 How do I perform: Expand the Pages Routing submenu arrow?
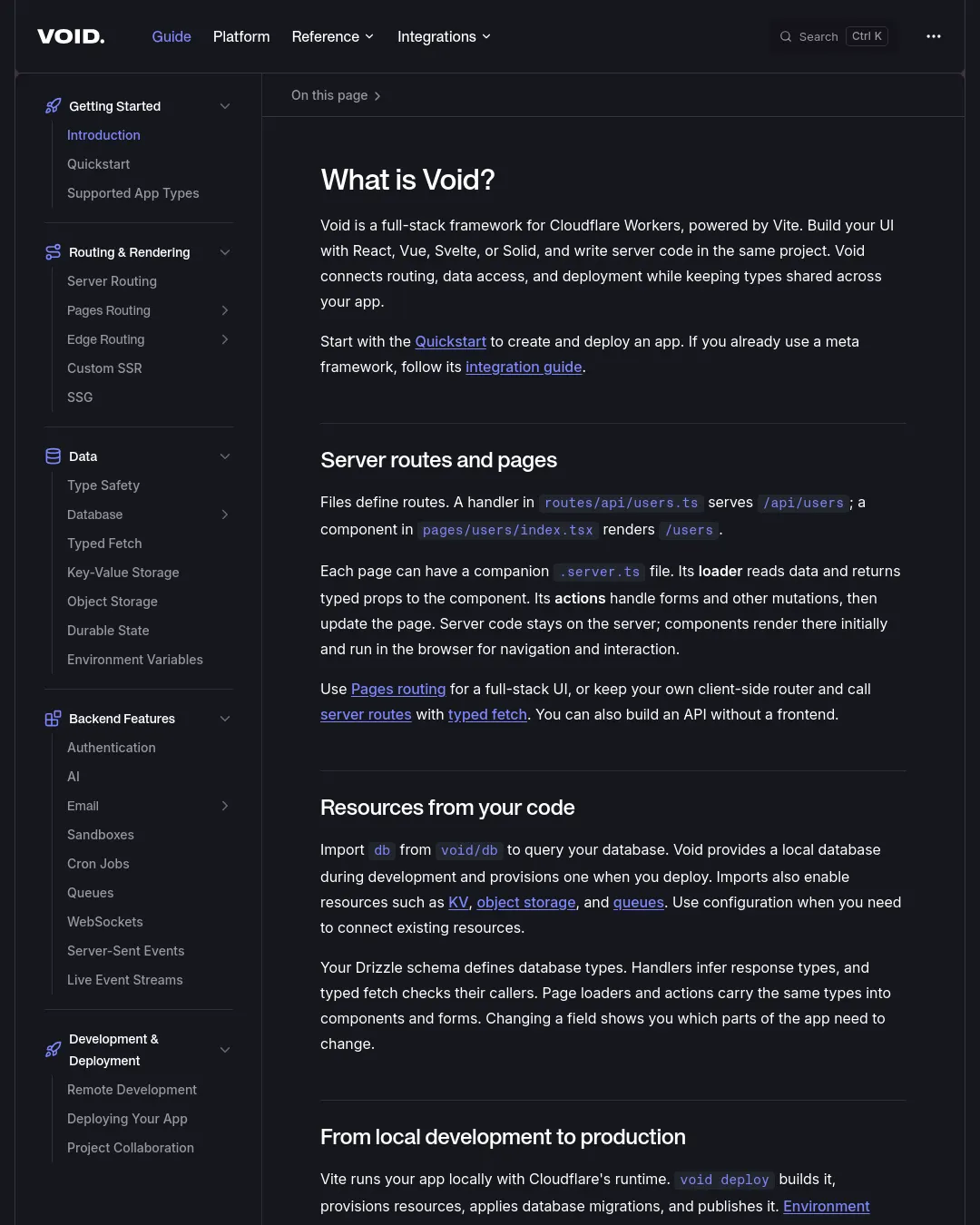click(225, 310)
